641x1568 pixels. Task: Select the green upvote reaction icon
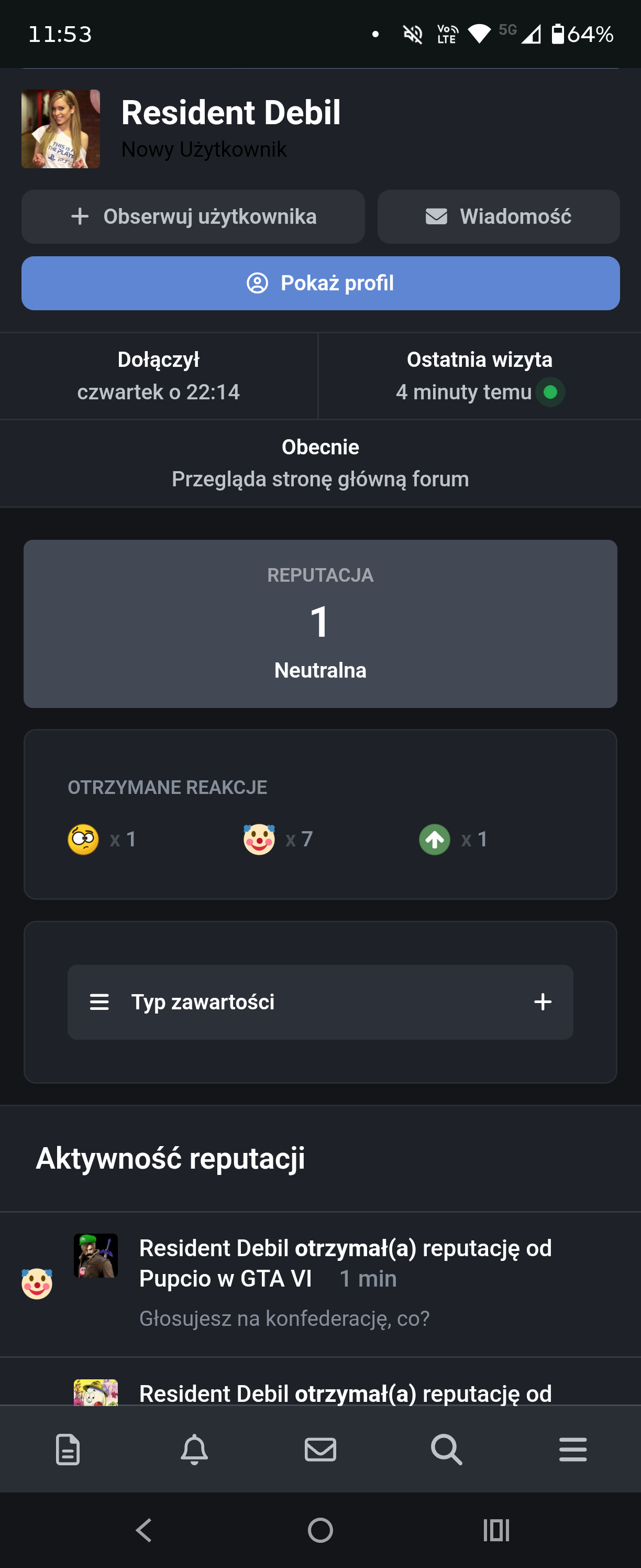(435, 840)
